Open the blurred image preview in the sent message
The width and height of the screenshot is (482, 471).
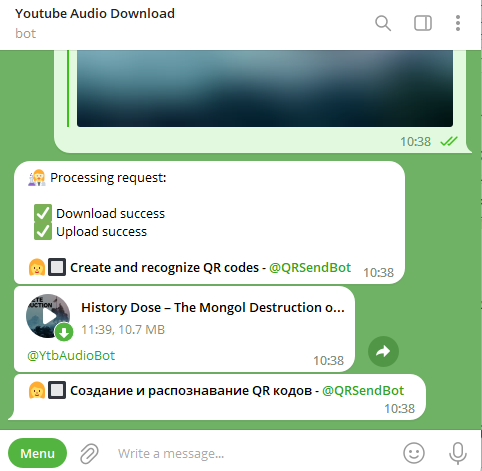point(265,88)
